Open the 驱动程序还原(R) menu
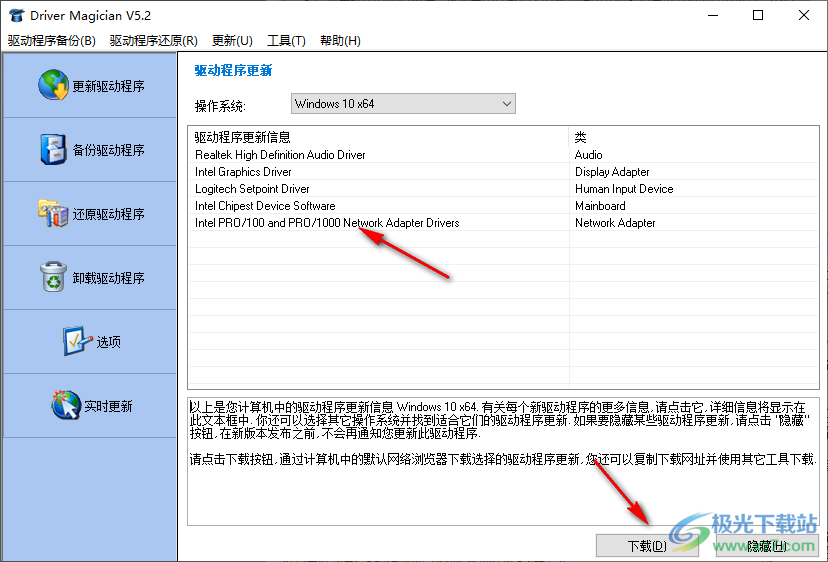The height and width of the screenshot is (562, 828). point(154,41)
